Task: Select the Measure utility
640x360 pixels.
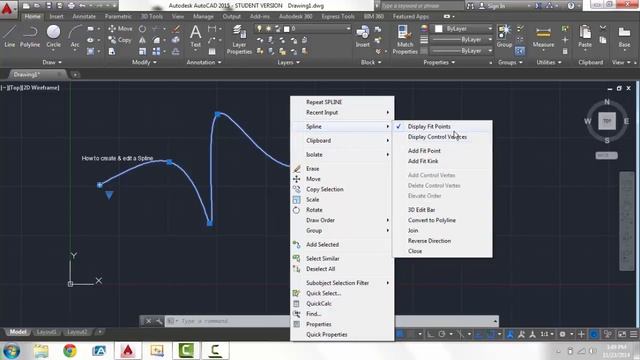Action: [543, 37]
